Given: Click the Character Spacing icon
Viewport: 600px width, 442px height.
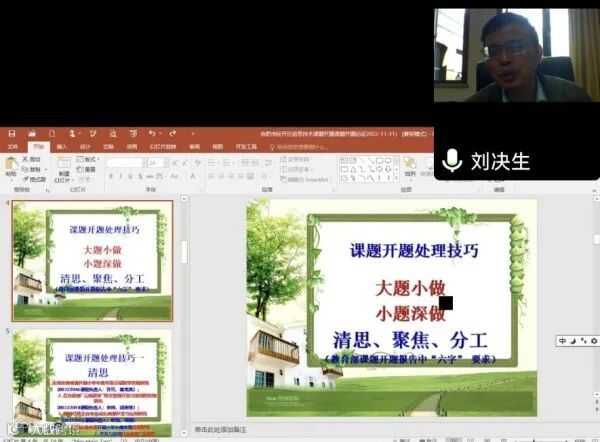Looking at the screenshot, I should pos(160,176).
